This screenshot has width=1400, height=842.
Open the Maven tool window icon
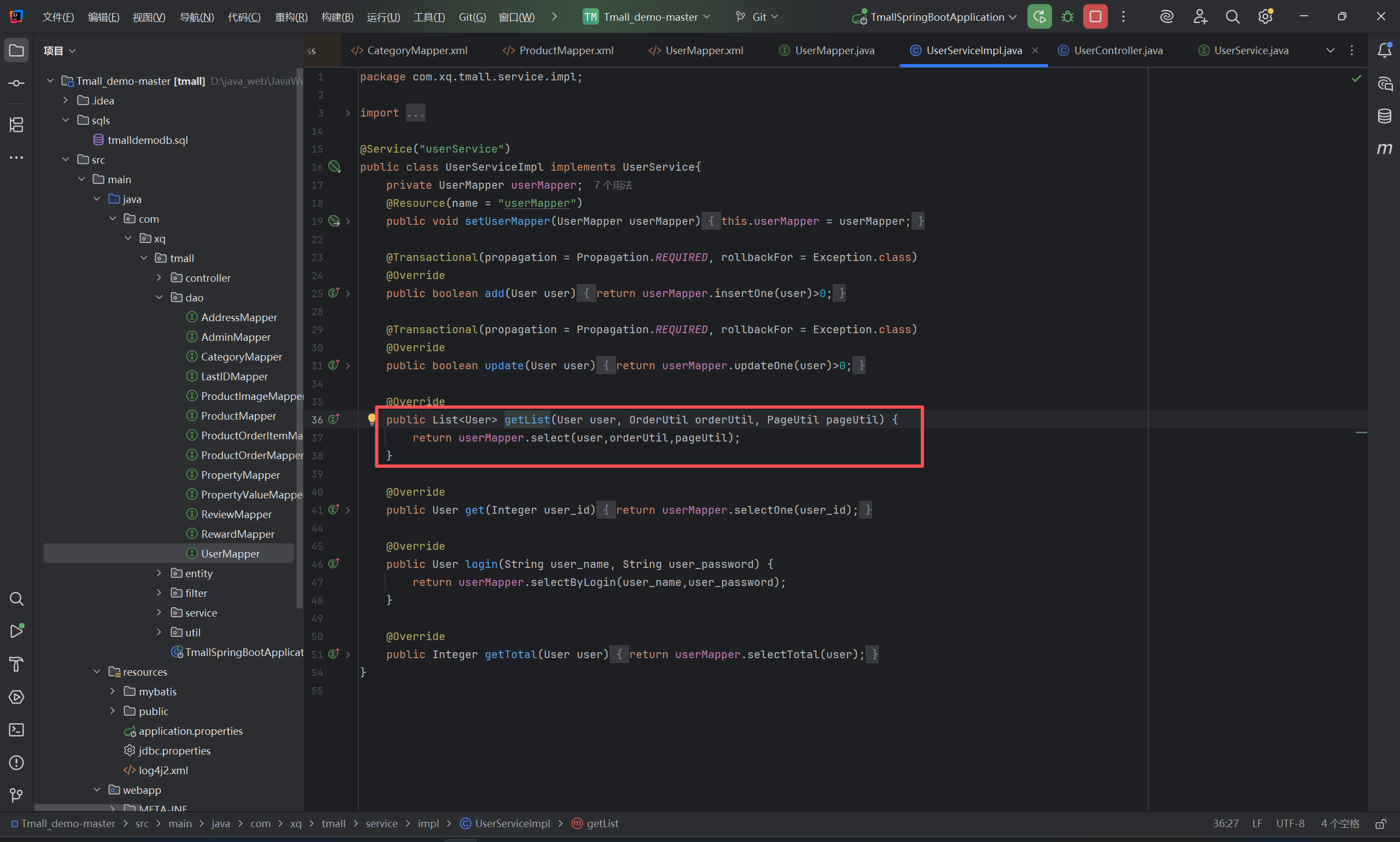pyautogui.click(x=1384, y=149)
